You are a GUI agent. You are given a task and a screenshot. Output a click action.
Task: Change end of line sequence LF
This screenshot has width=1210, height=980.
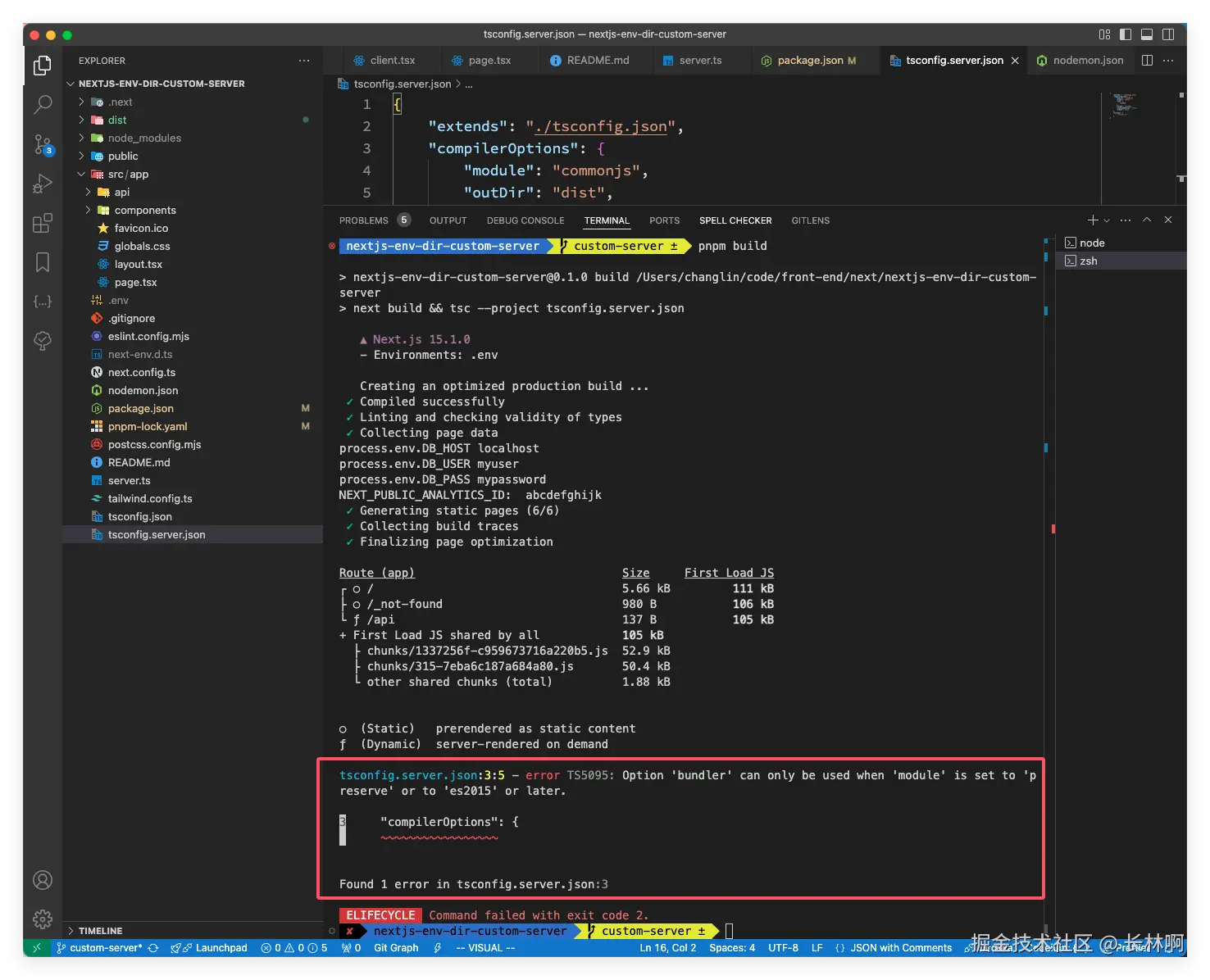(x=817, y=948)
